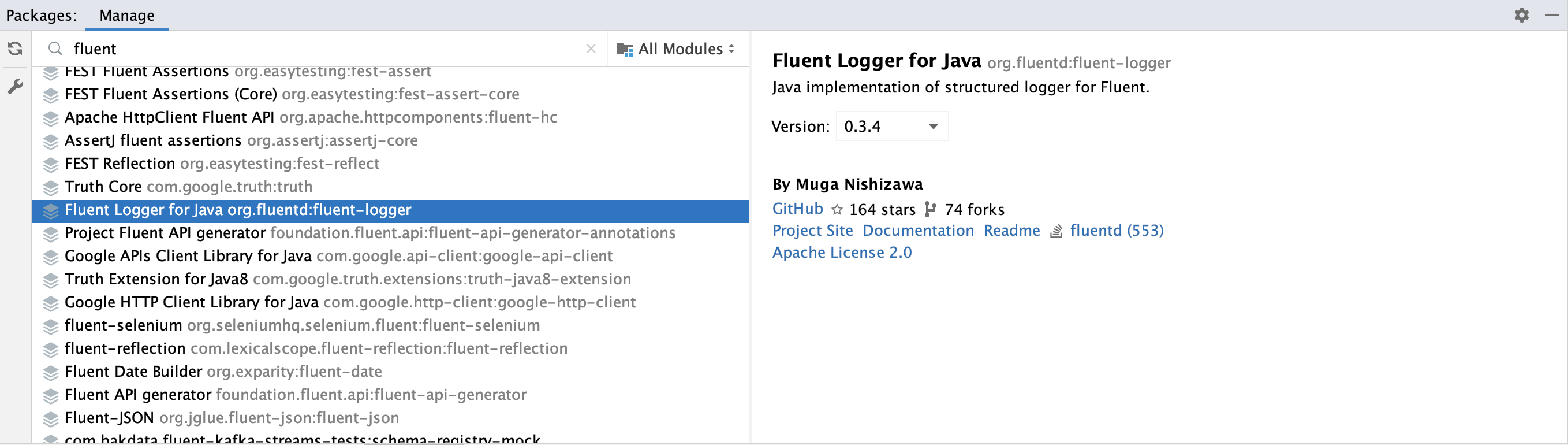
Task: Select Truth Core package row
Action: click(391, 187)
